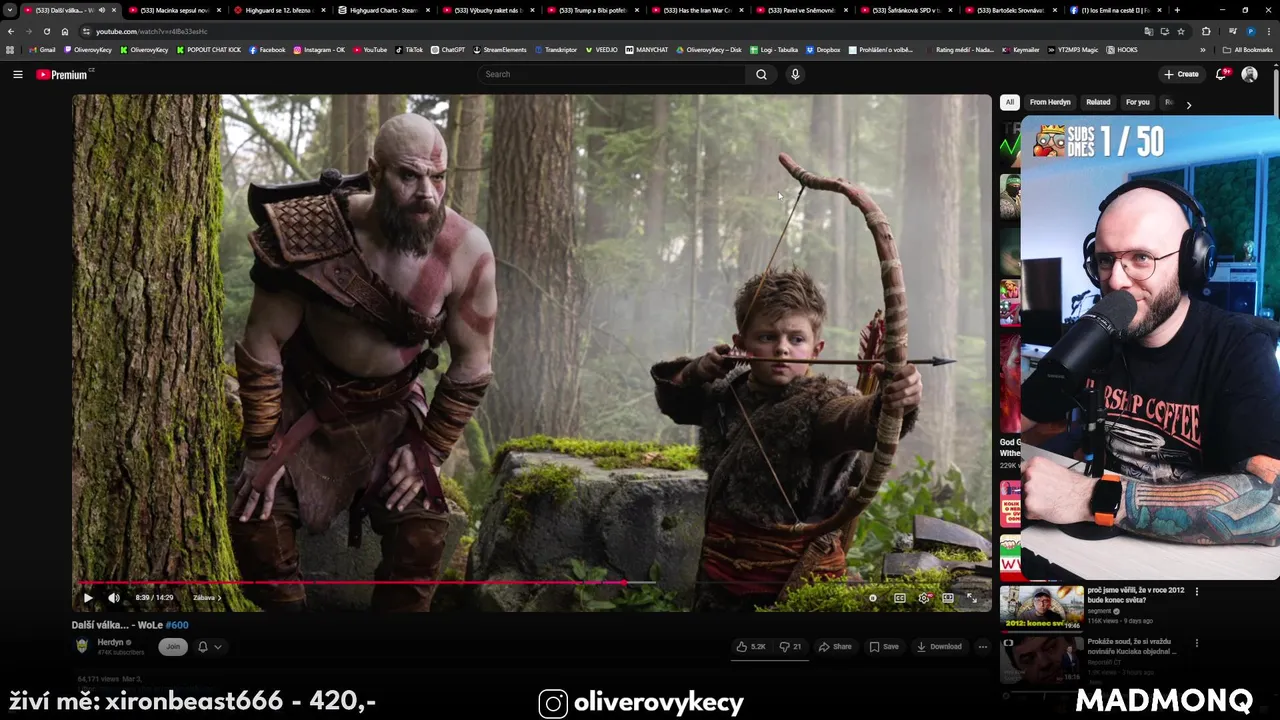Image resolution: width=1280 pixels, height=720 pixels.
Task: Open the Facebook bookmark
Action: [x=267, y=50]
